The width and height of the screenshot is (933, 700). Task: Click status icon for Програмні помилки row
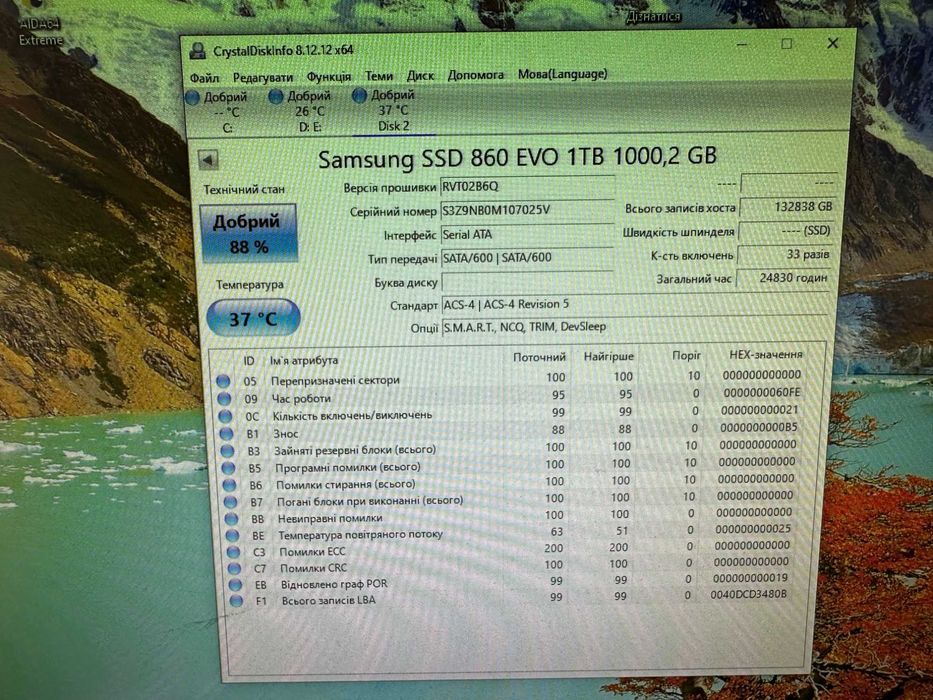[228, 468]
